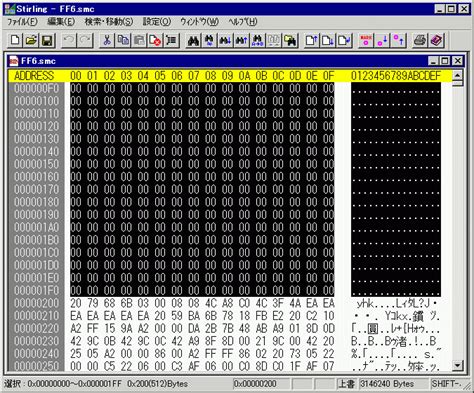
Task: Open the 設定(O) menu
Action: coord(157,22)
